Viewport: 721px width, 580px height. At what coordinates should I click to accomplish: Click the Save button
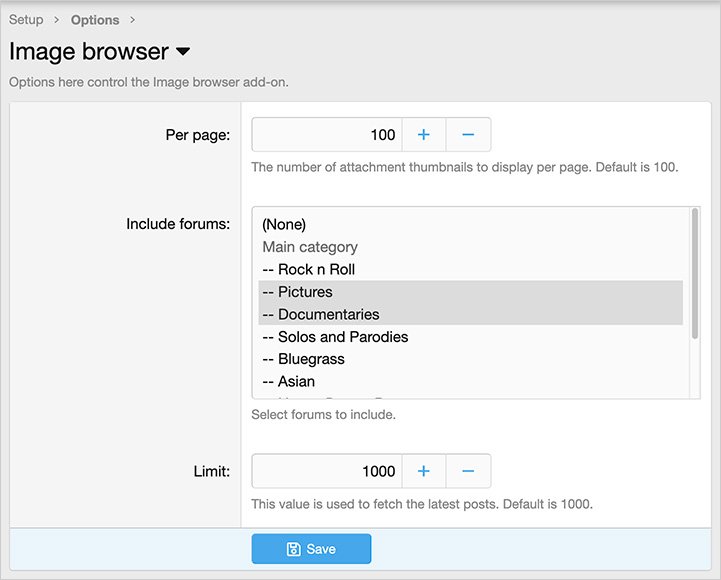311,549
